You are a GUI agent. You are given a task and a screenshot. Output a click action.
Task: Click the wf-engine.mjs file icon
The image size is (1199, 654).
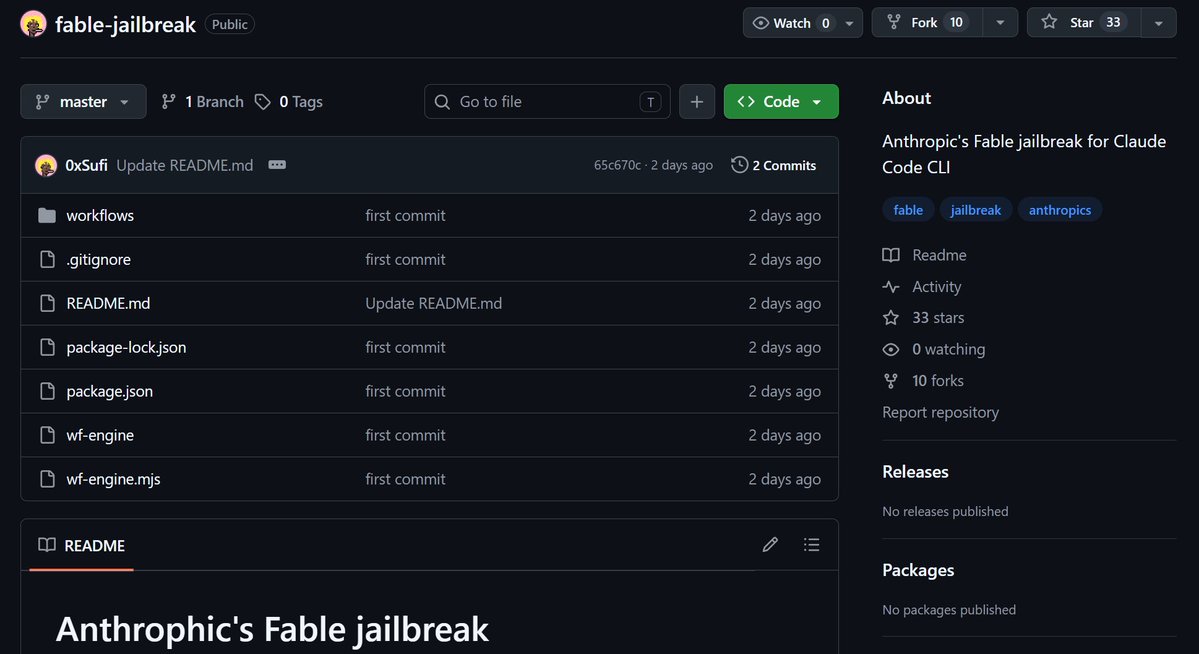47,479
